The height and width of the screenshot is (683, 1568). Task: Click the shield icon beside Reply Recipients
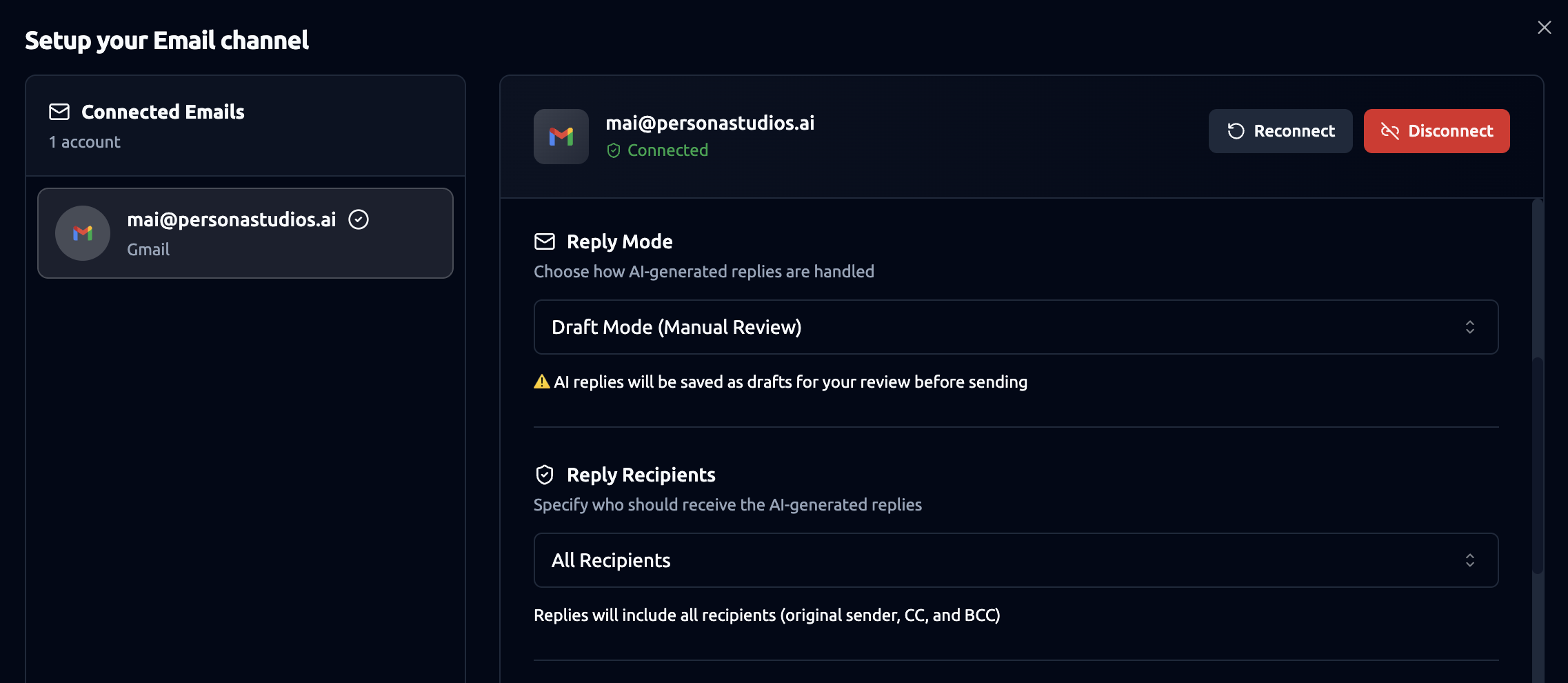tap(545, 475)
